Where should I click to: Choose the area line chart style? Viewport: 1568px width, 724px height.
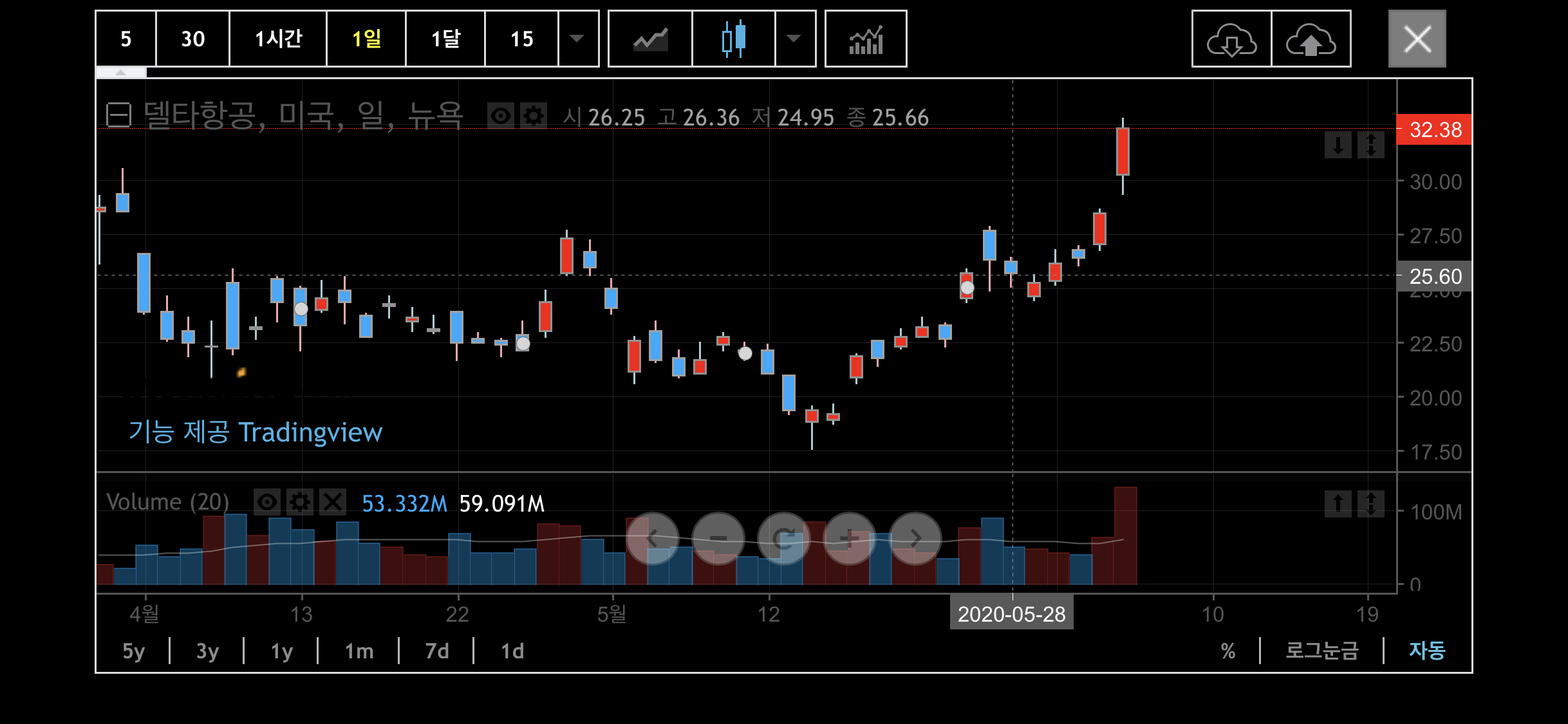pyautogui.click(x=650, y=39)
